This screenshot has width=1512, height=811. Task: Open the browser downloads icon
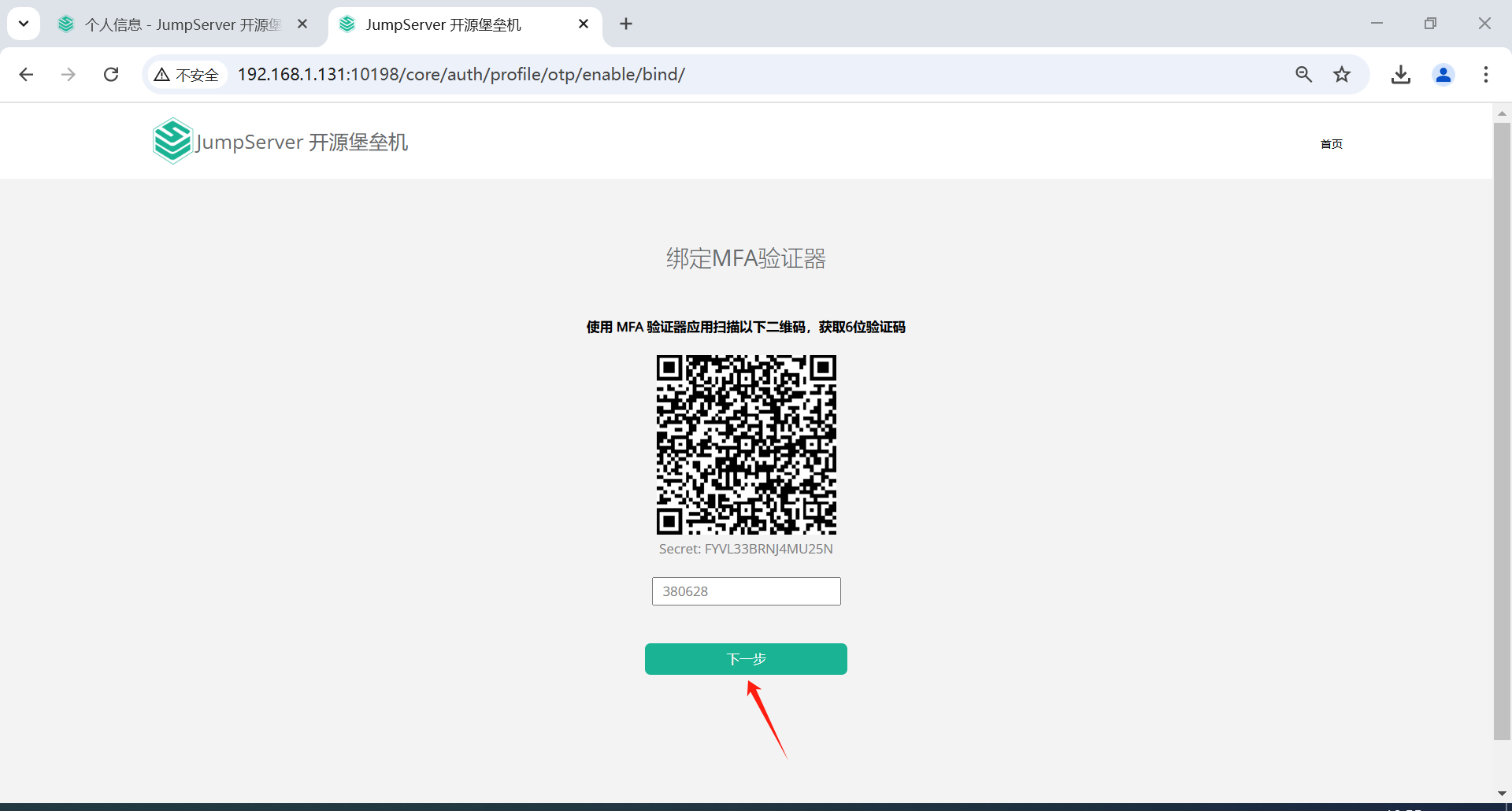(x=1401, y=74)
